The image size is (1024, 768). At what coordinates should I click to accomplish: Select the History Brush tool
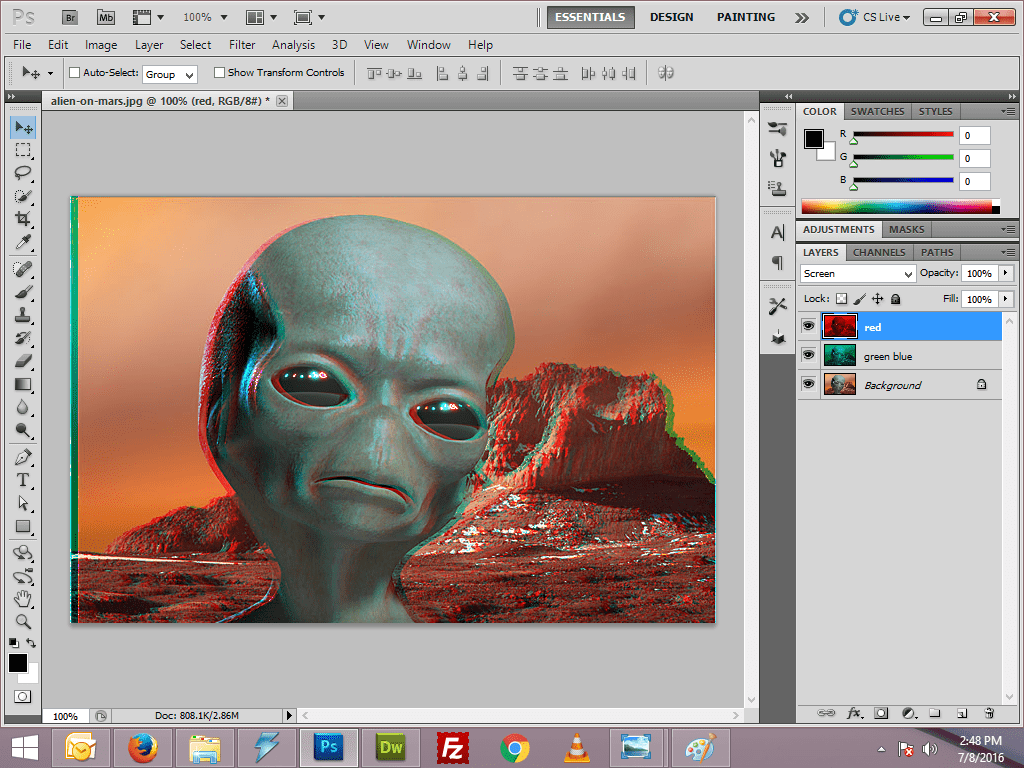click(23, 338)
